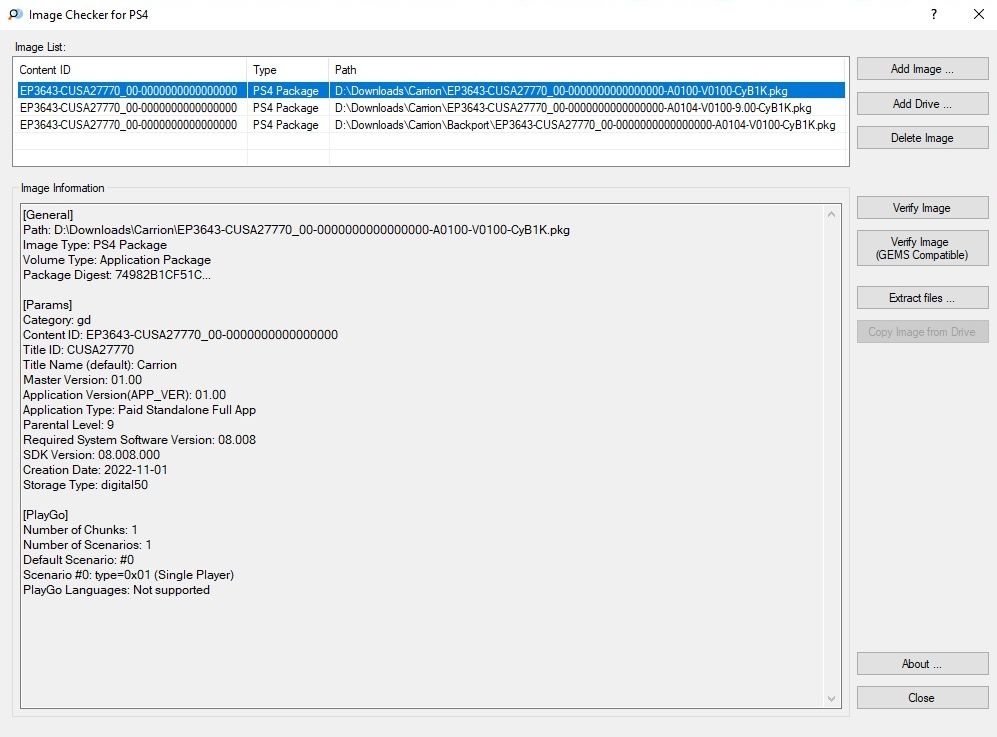The width and height of the screenshot is (997, 737).
Task: Click the Master Version: 01.00 line
Action: (83, 380)
